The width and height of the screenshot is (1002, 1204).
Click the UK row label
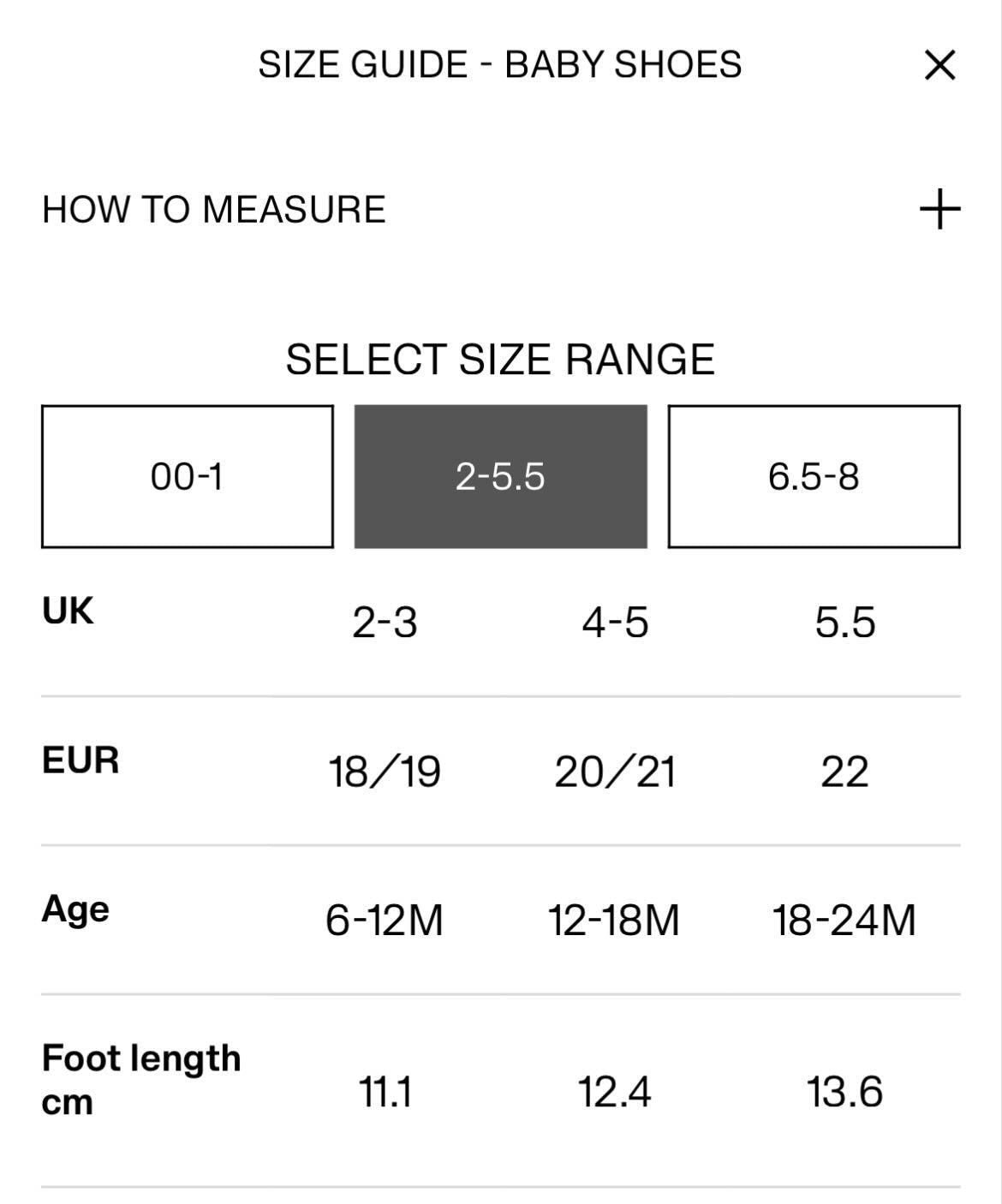point(68,611)
